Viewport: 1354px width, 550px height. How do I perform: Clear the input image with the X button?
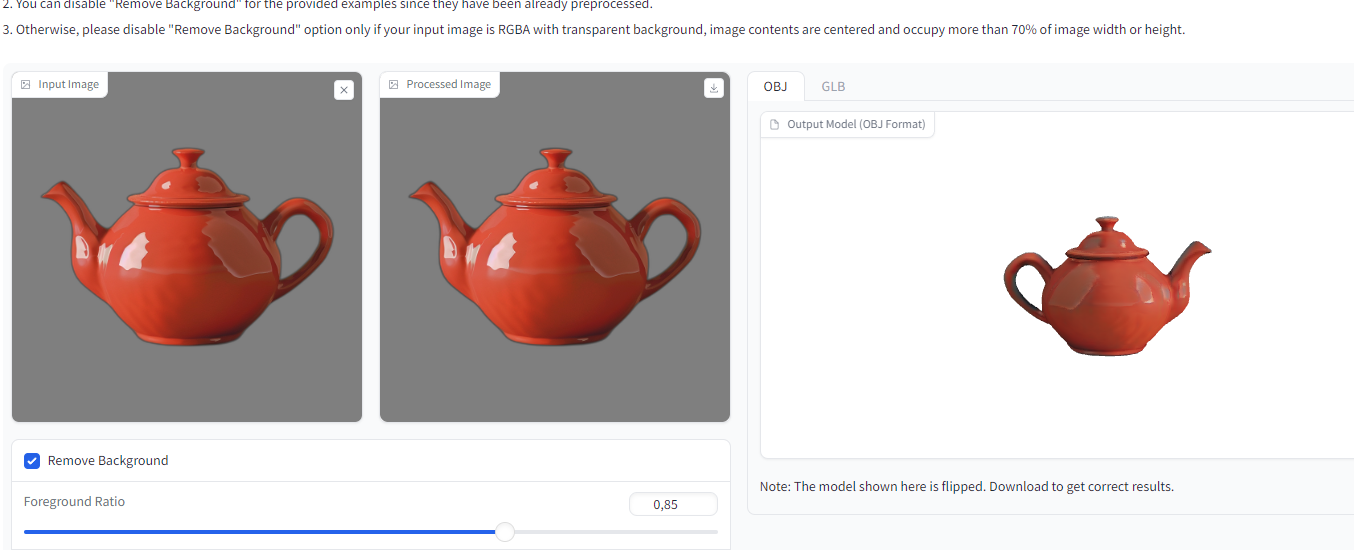click(344, 90)
